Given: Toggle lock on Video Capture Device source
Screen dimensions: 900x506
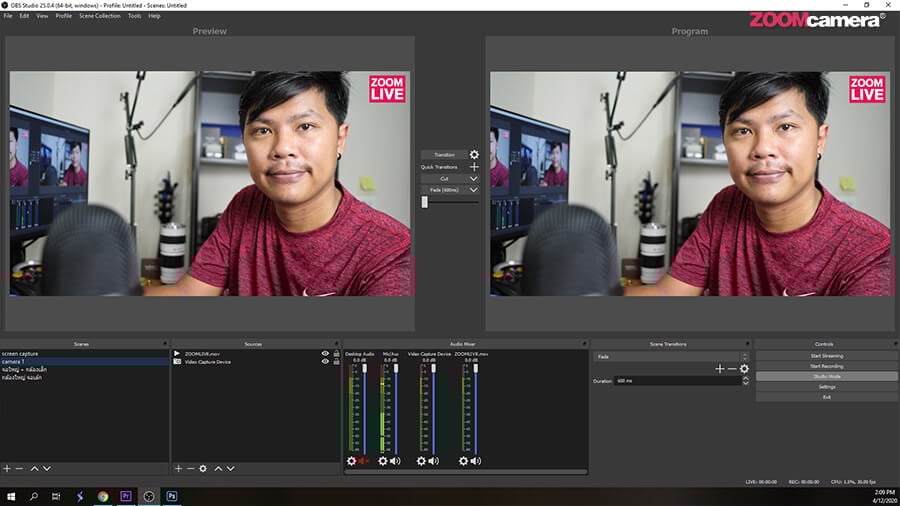Looking at the screenshot, I should click(x=336, y=361).
